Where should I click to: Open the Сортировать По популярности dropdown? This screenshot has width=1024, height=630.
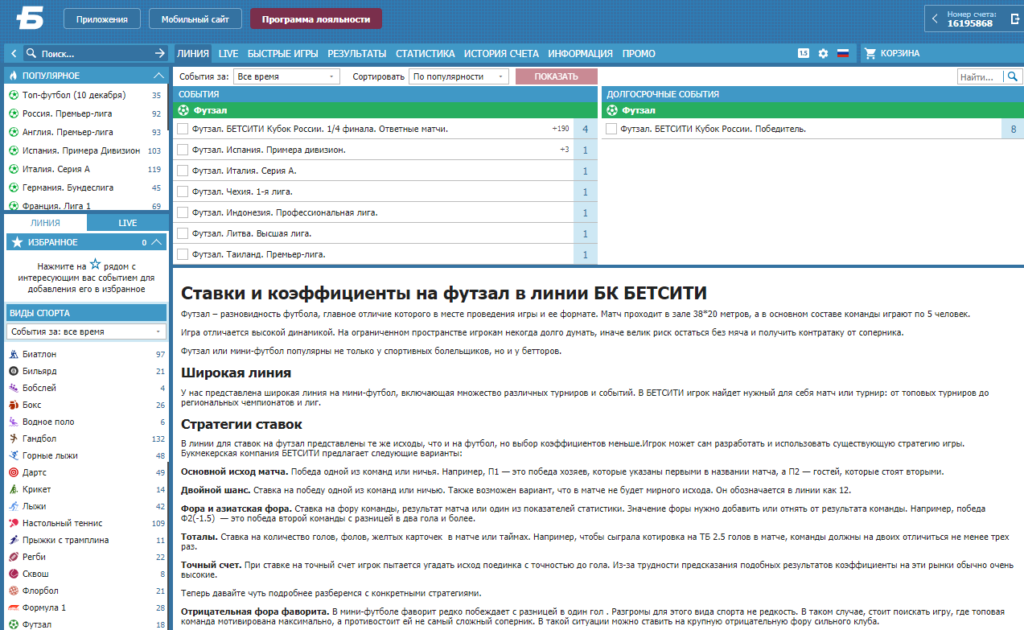click(458, 76)
